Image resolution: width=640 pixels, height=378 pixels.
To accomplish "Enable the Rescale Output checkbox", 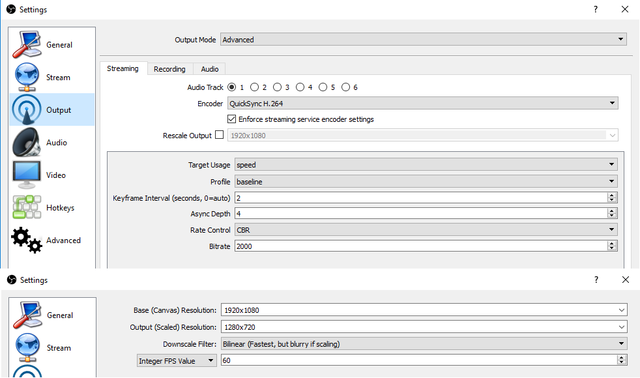I will [x=220, y=135].
